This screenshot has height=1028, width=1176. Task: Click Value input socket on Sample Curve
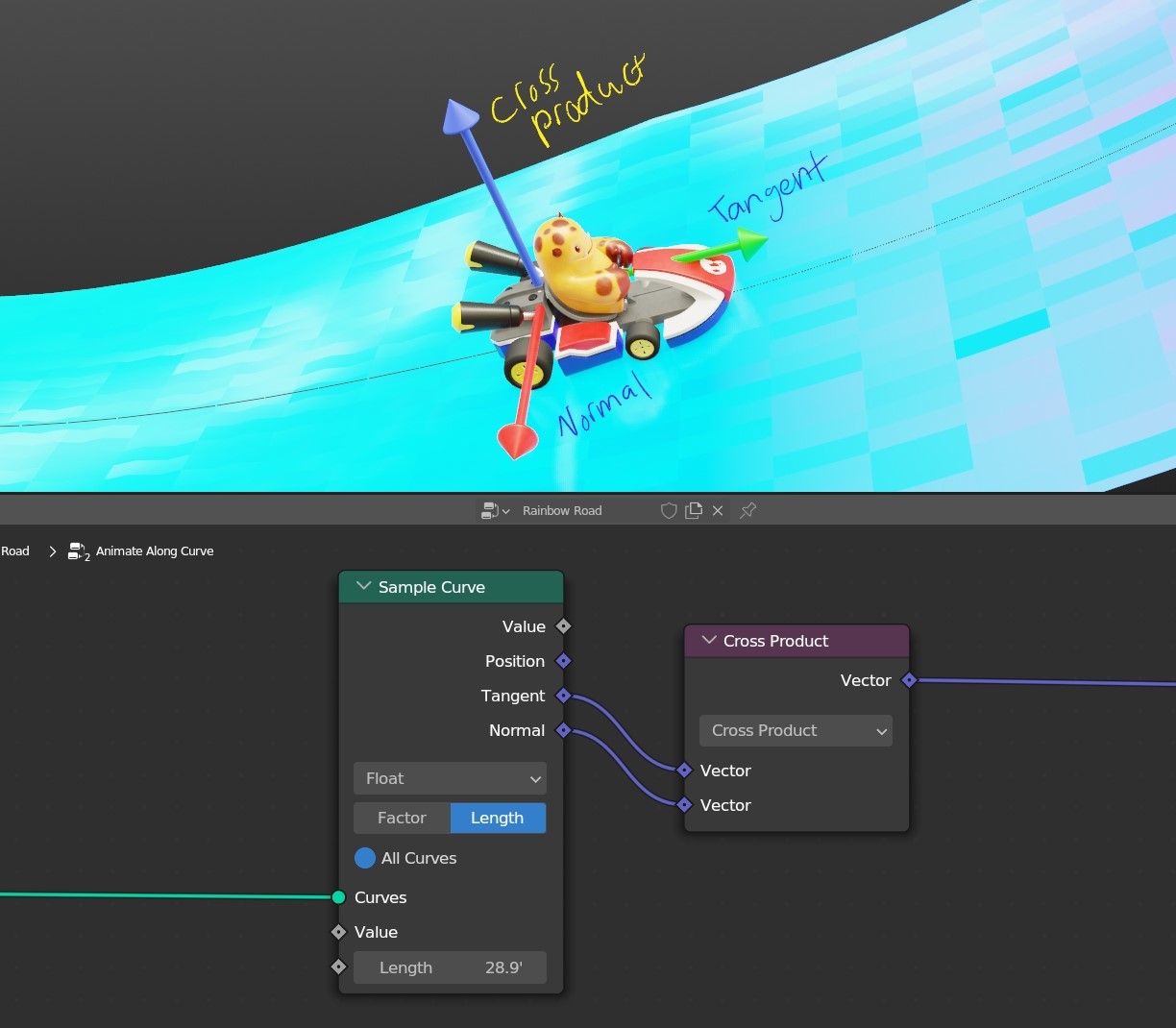pos(338,932)
